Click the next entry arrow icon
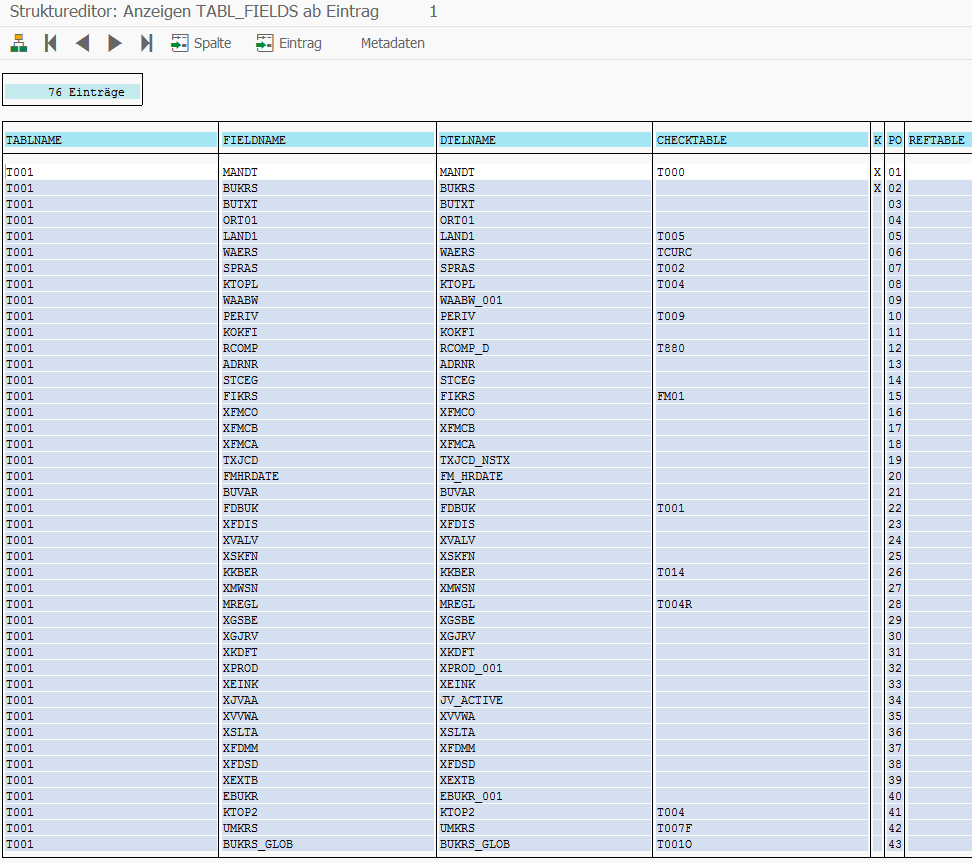Image resolution: width=972 pixels, height=863 pixels. (114, 43)
